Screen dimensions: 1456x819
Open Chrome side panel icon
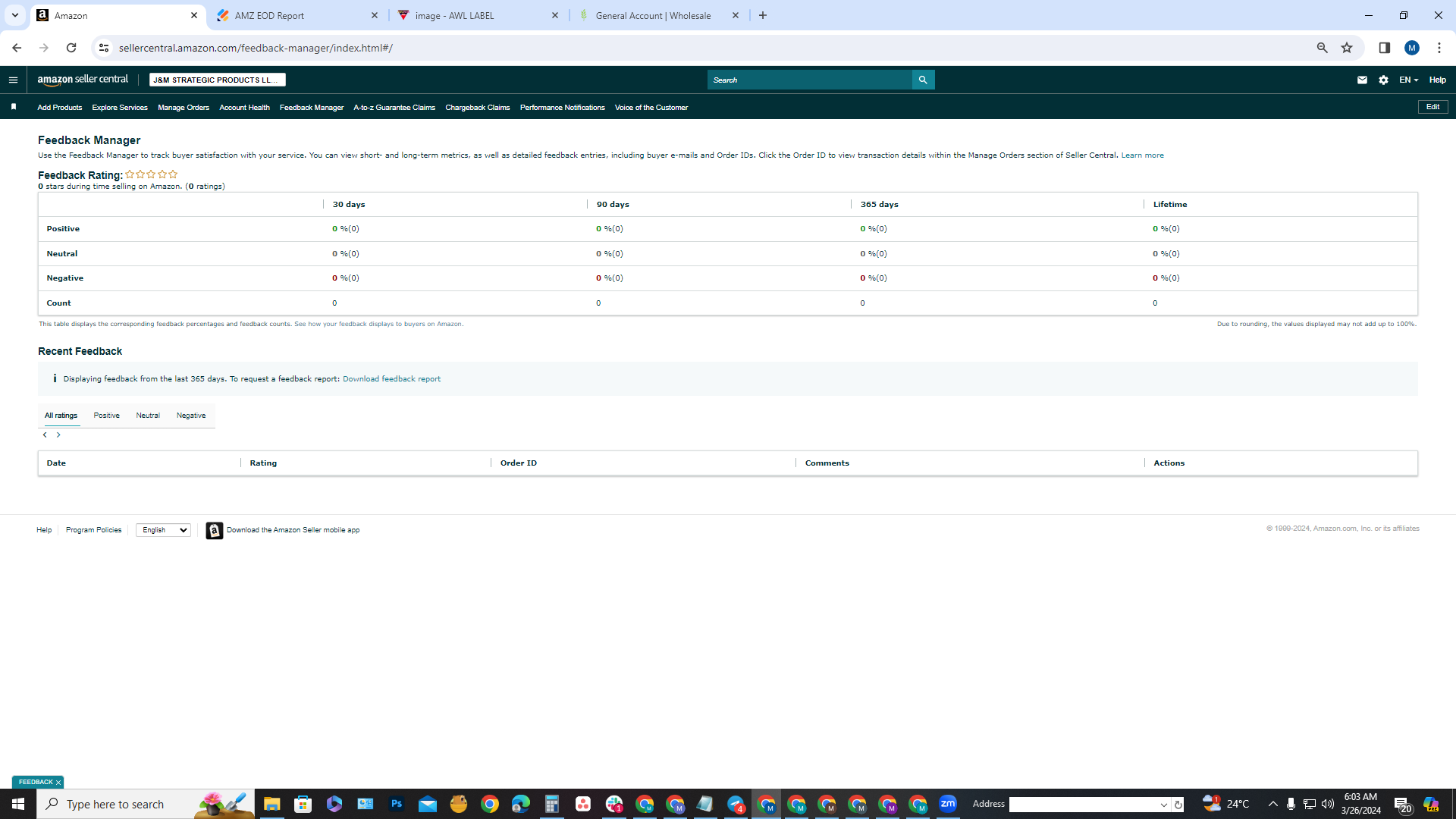pyautogui.click(x=1384, y=48)
